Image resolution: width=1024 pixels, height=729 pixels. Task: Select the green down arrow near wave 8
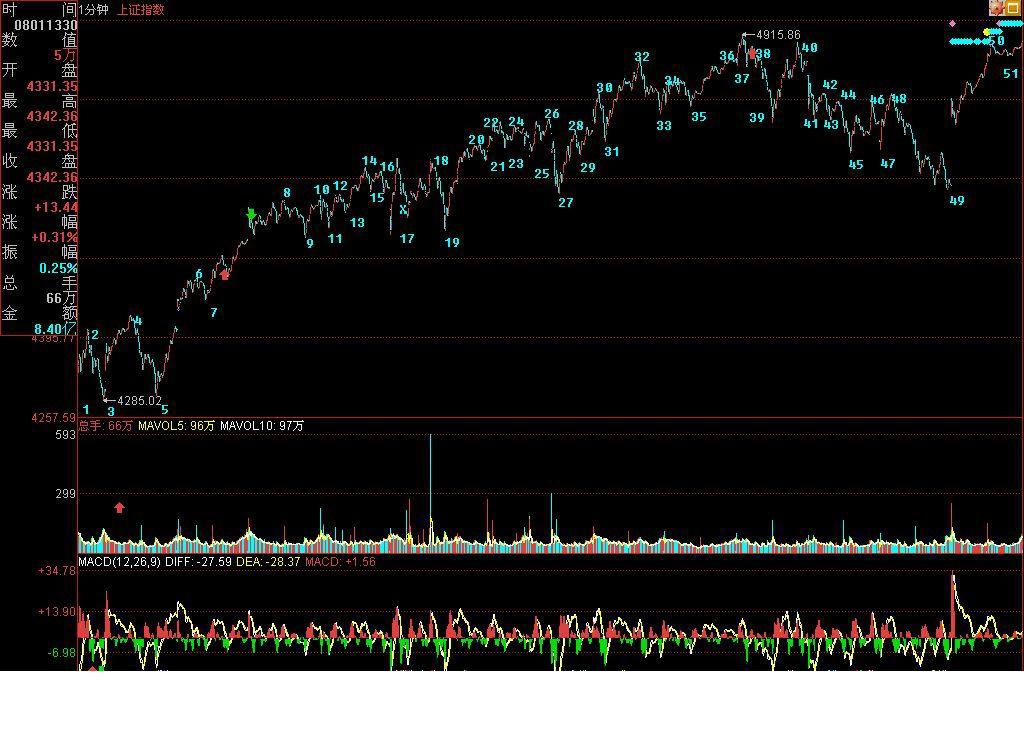click(x=251, y=214)
